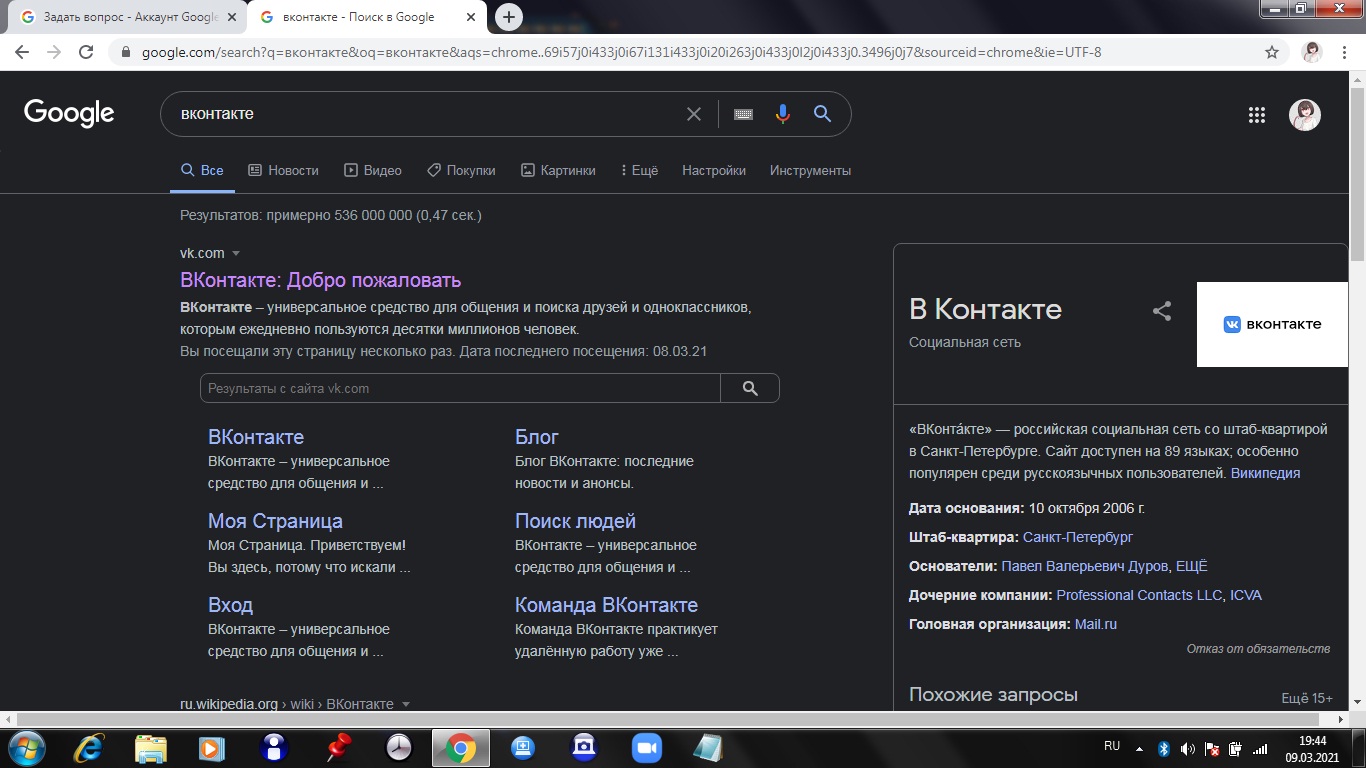Open the Поиск людей sitelink
Screen dimensions: 1366x768
pos(575,521)
